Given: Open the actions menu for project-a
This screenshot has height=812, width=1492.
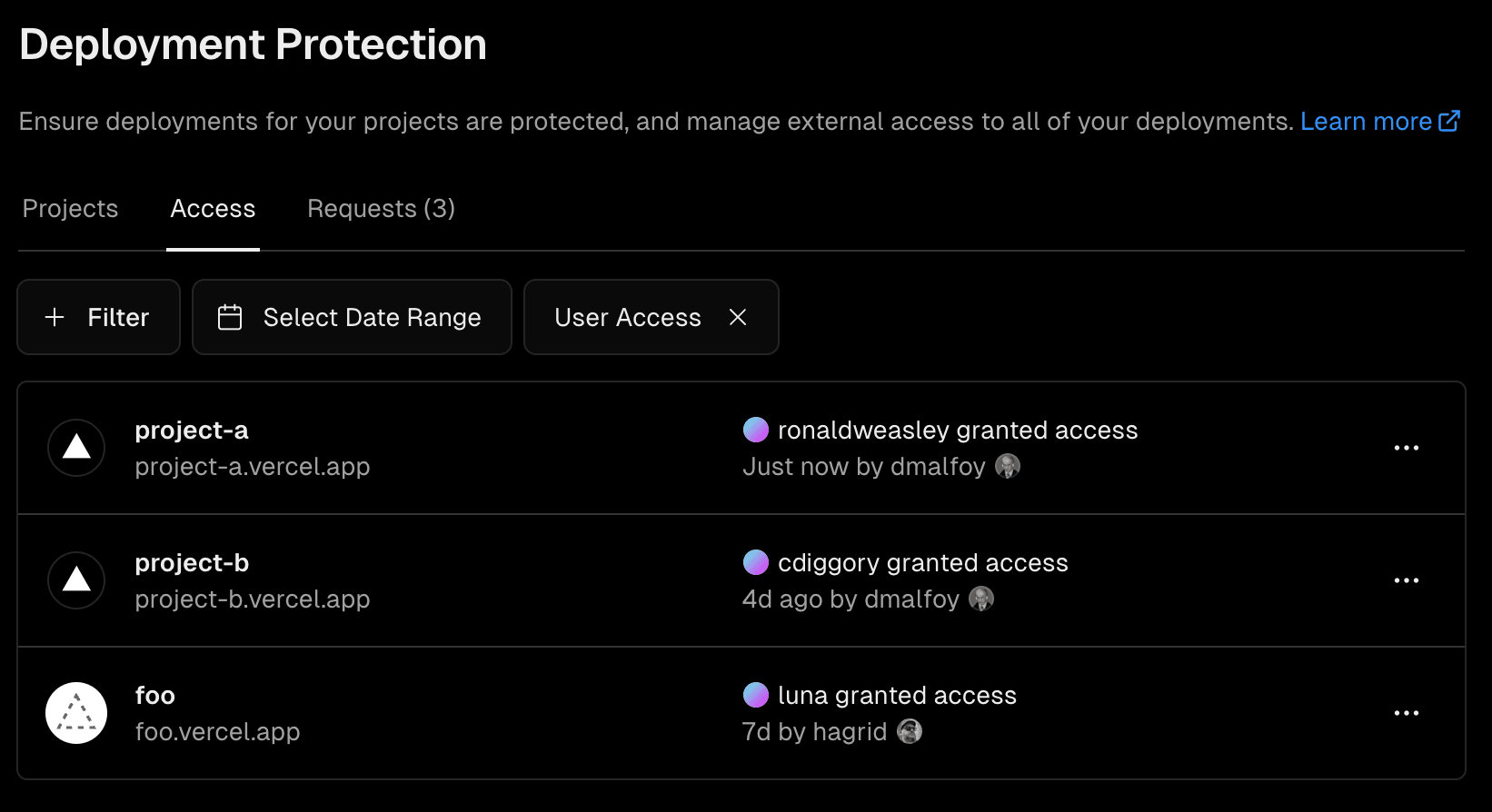Looking at the screenshot, I should click(1407, 448).
